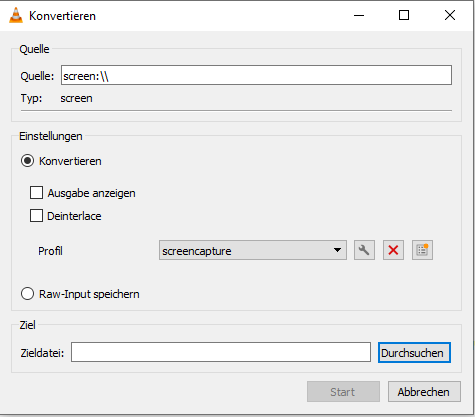Close the Konvertieren dialog
This screenshot has height=417, width=475.
[x=450, y=15]
